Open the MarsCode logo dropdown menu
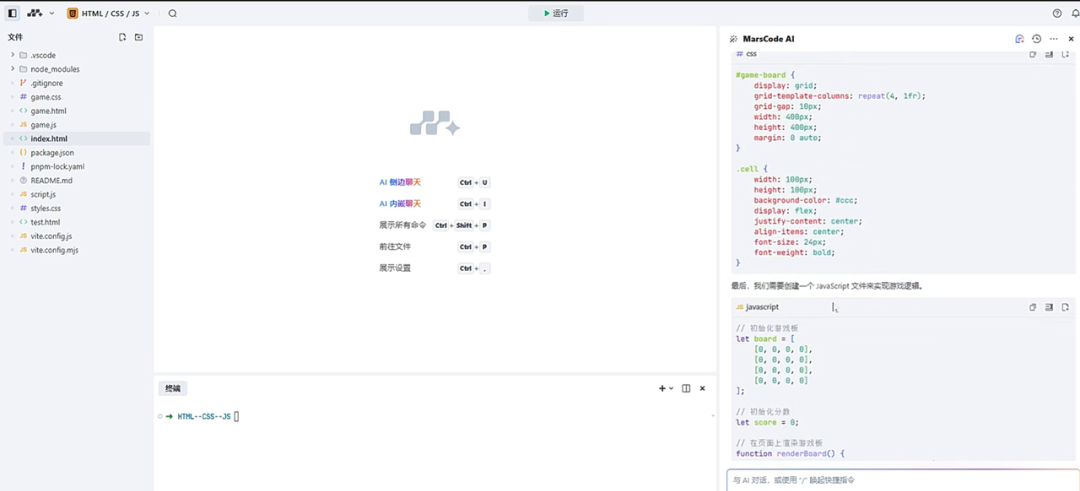Image resolution: width=1080 pixels, height=491 pixels. click(41, 13)
